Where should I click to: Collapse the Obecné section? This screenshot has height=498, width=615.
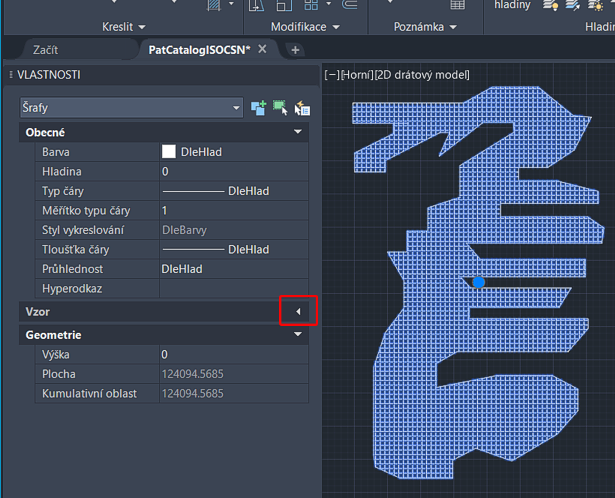(298, 132)
